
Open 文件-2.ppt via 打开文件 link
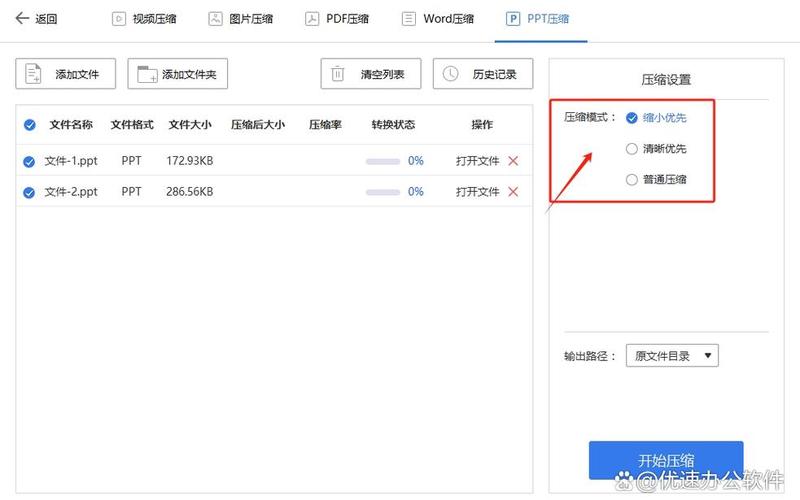478,192
